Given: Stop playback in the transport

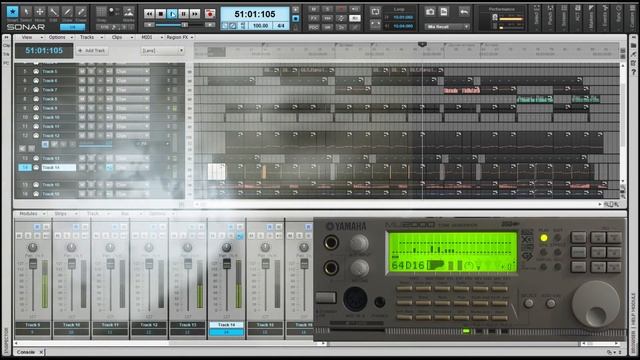Looking at the screenshot, I should tap(161, 14).
